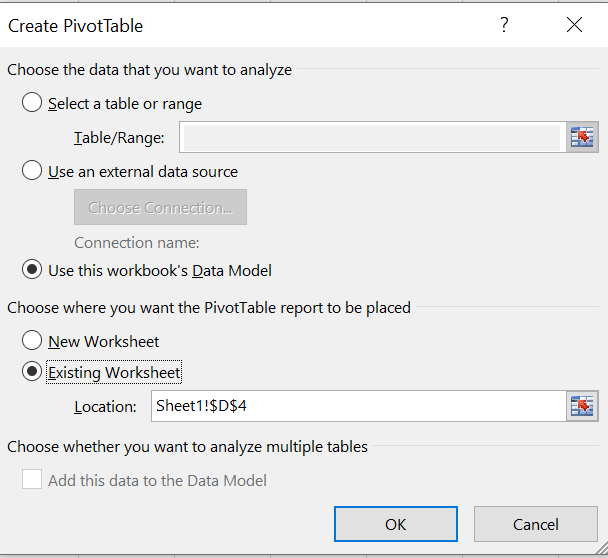Image resolution: width=608 pixels, height=558 pixels.
Task: Click 'Choose the data that you want to analyze' heading
Action: coord(150,70)
